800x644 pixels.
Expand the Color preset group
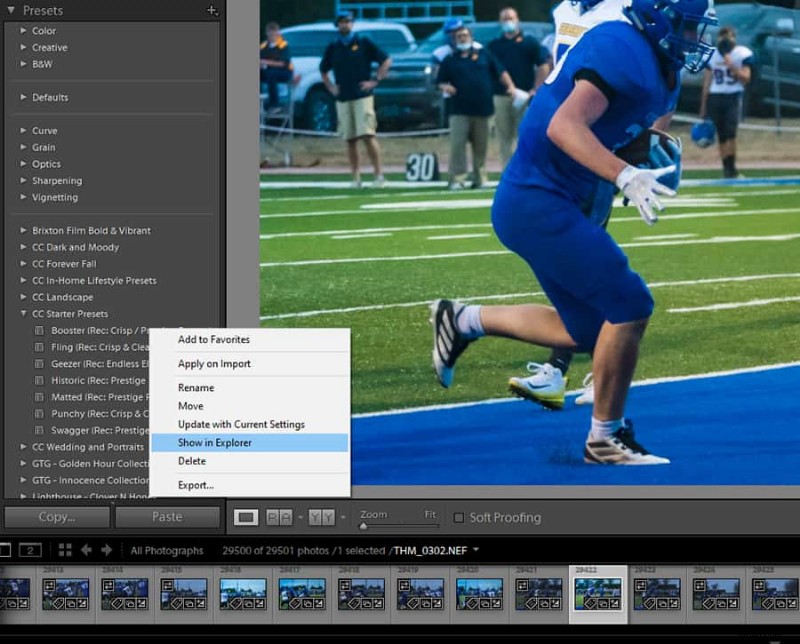coord(23,31)
